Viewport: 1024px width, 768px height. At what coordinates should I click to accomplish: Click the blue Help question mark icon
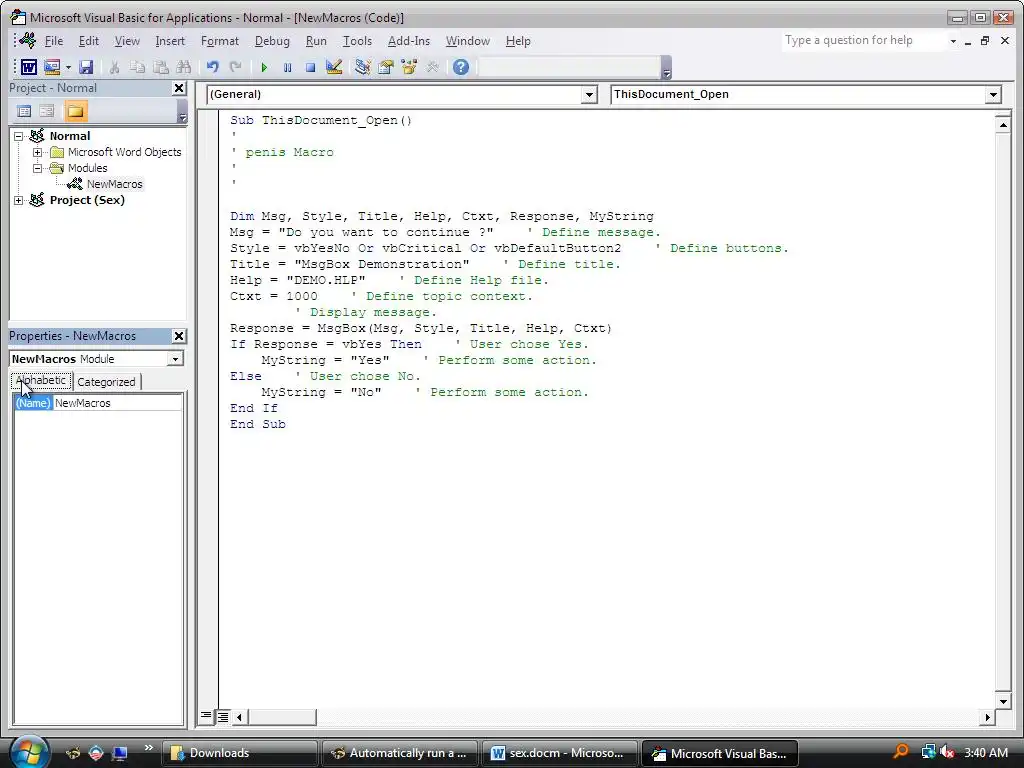[460, 67]
